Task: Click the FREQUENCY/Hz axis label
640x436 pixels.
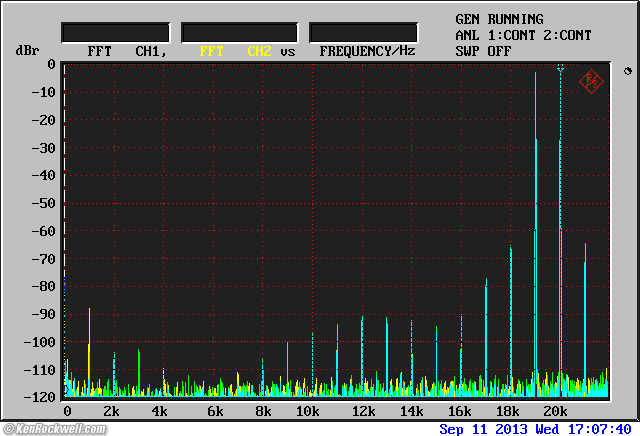Action: click(367, 50)
